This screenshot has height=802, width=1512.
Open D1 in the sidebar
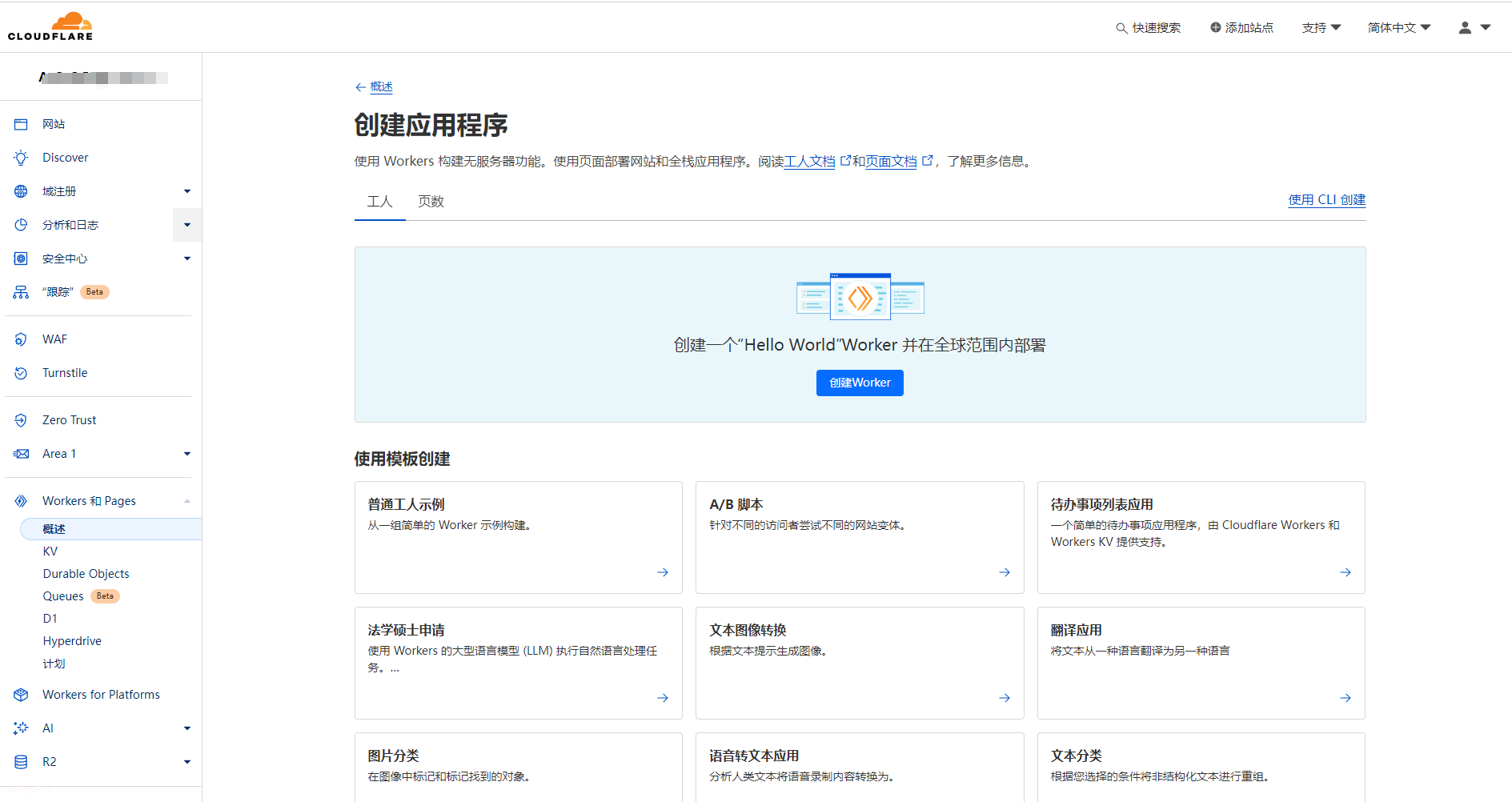point(50,619)
